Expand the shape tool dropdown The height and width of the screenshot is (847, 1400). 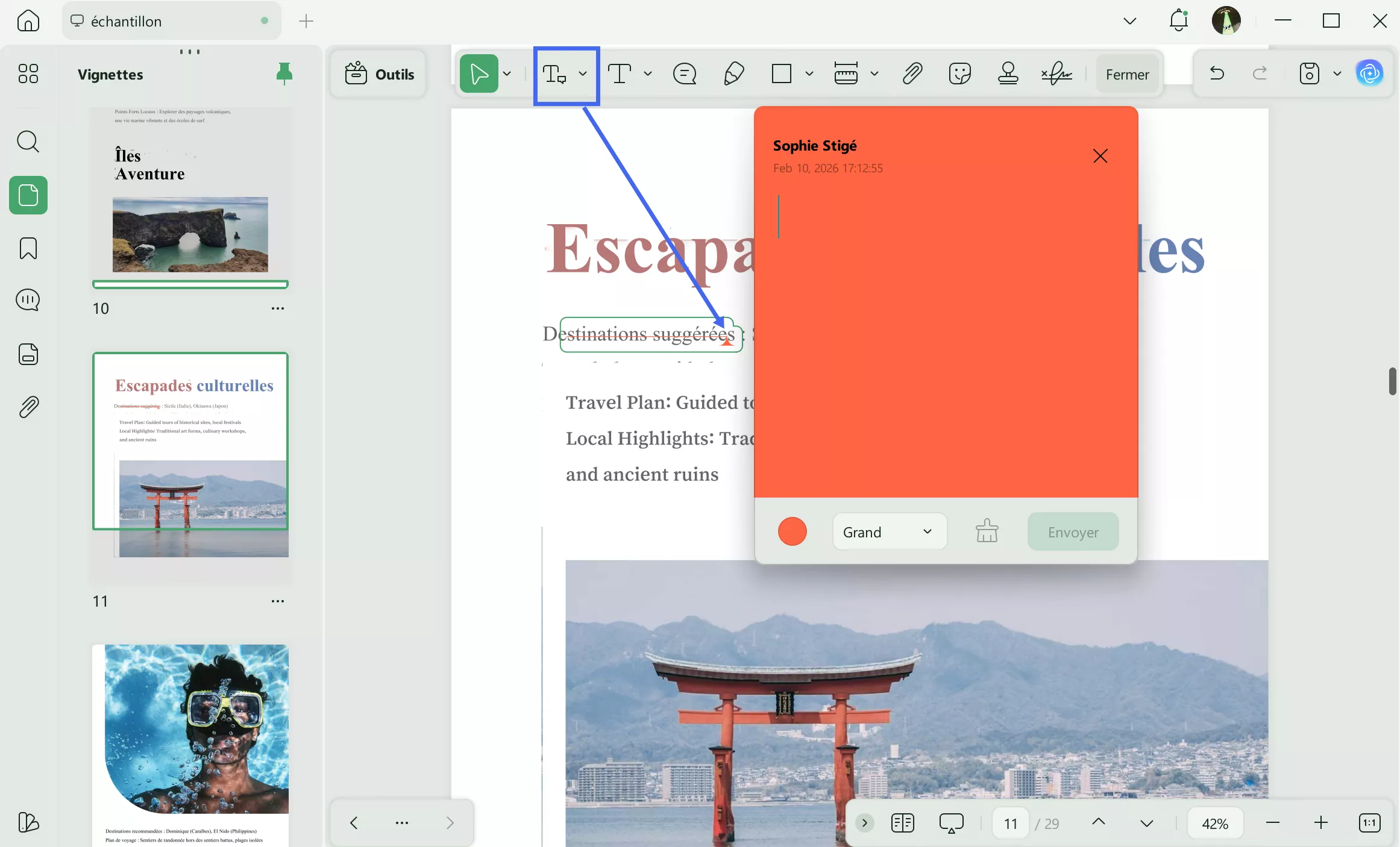pos(809,73)
